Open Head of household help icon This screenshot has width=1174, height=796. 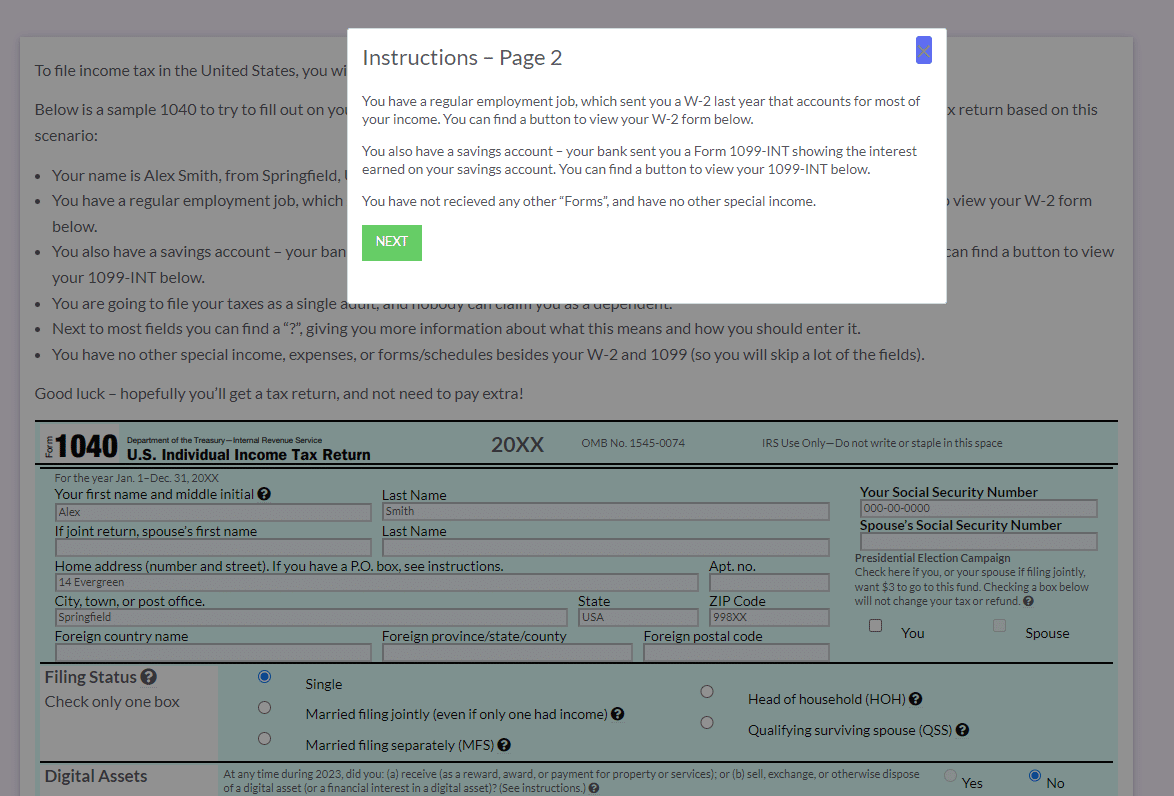tap(916, 698)
